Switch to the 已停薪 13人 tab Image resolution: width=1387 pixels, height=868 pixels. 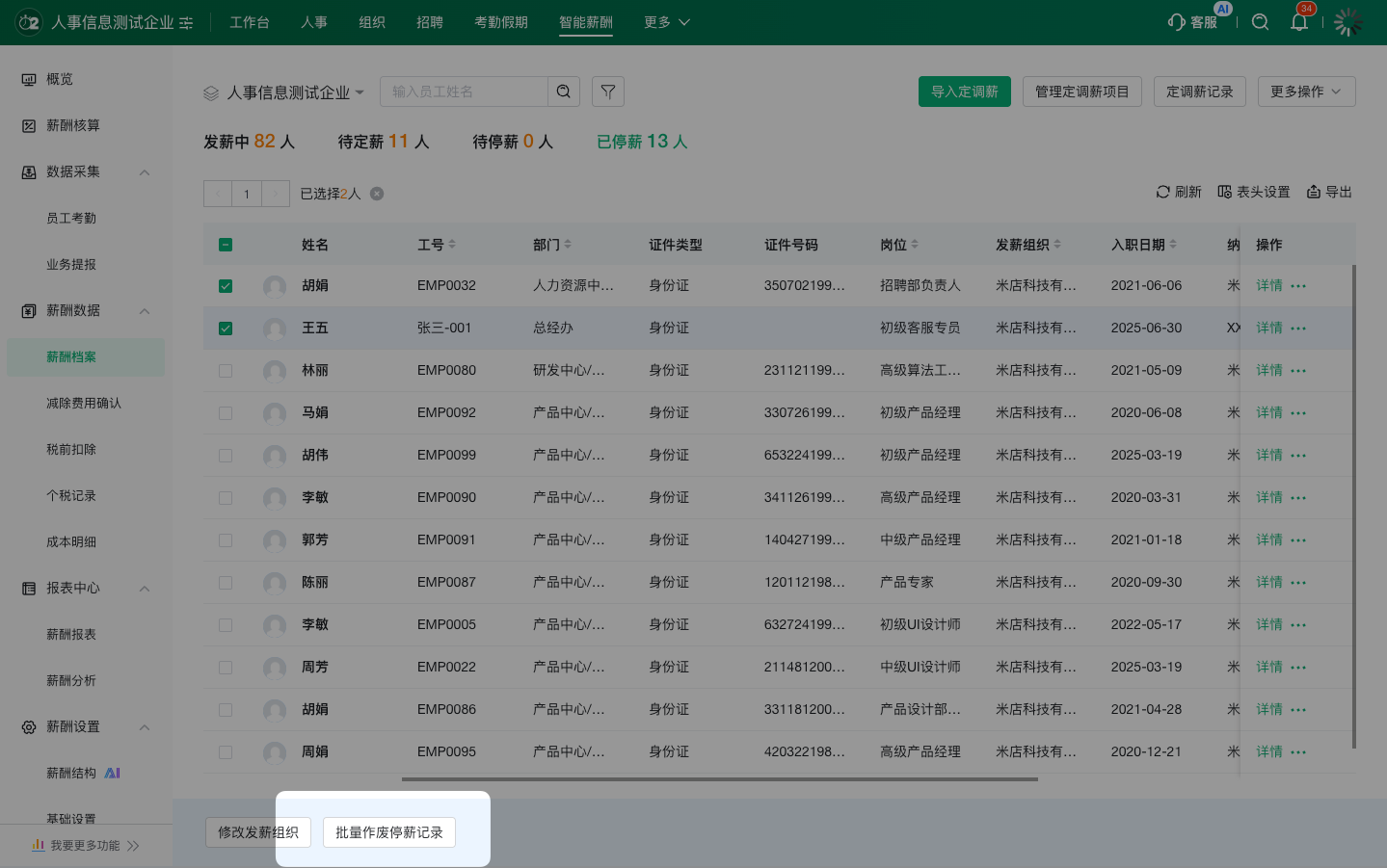point(642,142)
